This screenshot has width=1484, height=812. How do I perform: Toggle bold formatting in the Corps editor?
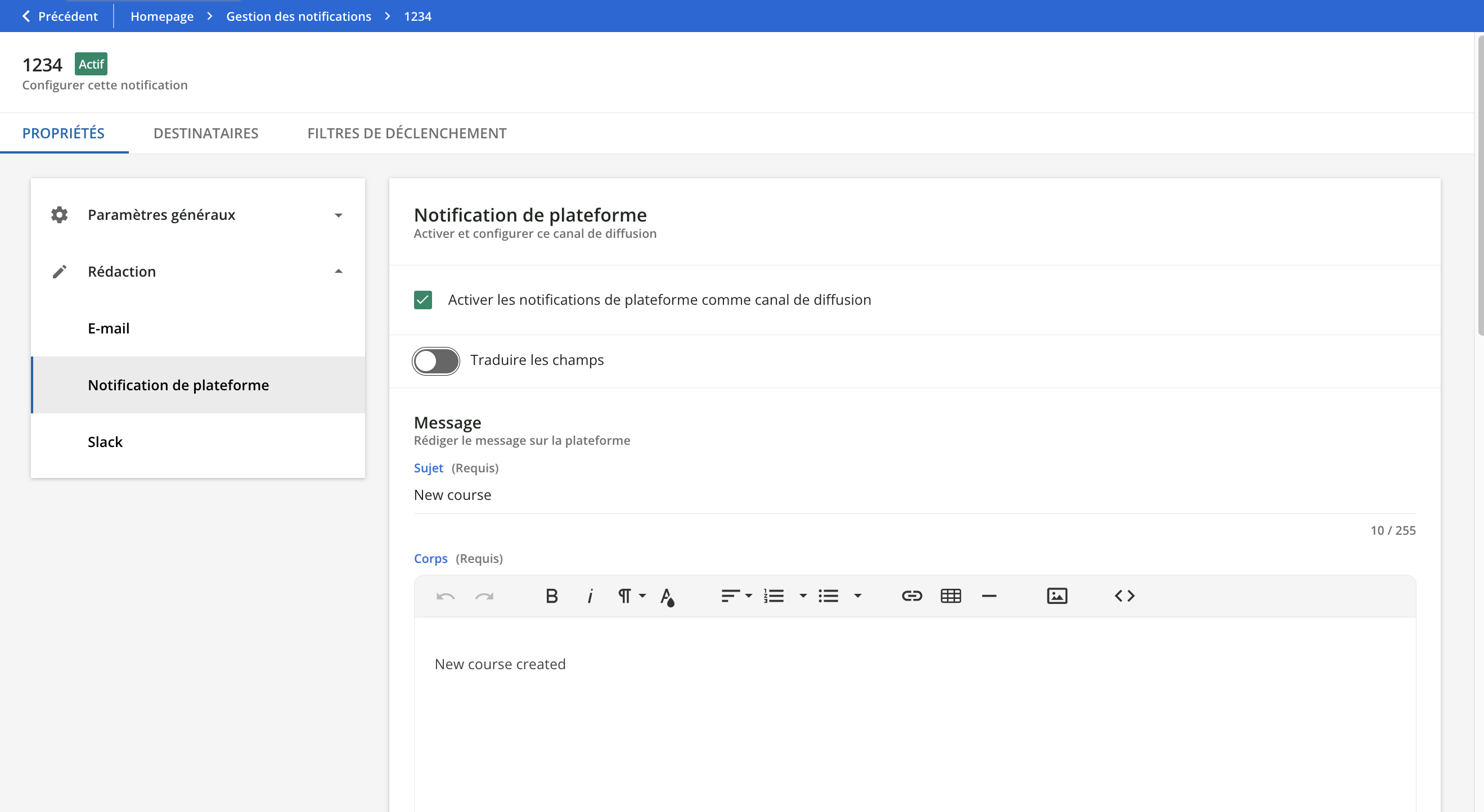click(x=552, y=596)
